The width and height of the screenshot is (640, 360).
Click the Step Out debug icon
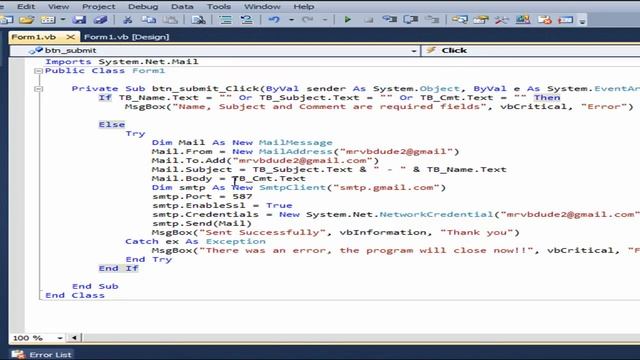[x=432, y=20]
